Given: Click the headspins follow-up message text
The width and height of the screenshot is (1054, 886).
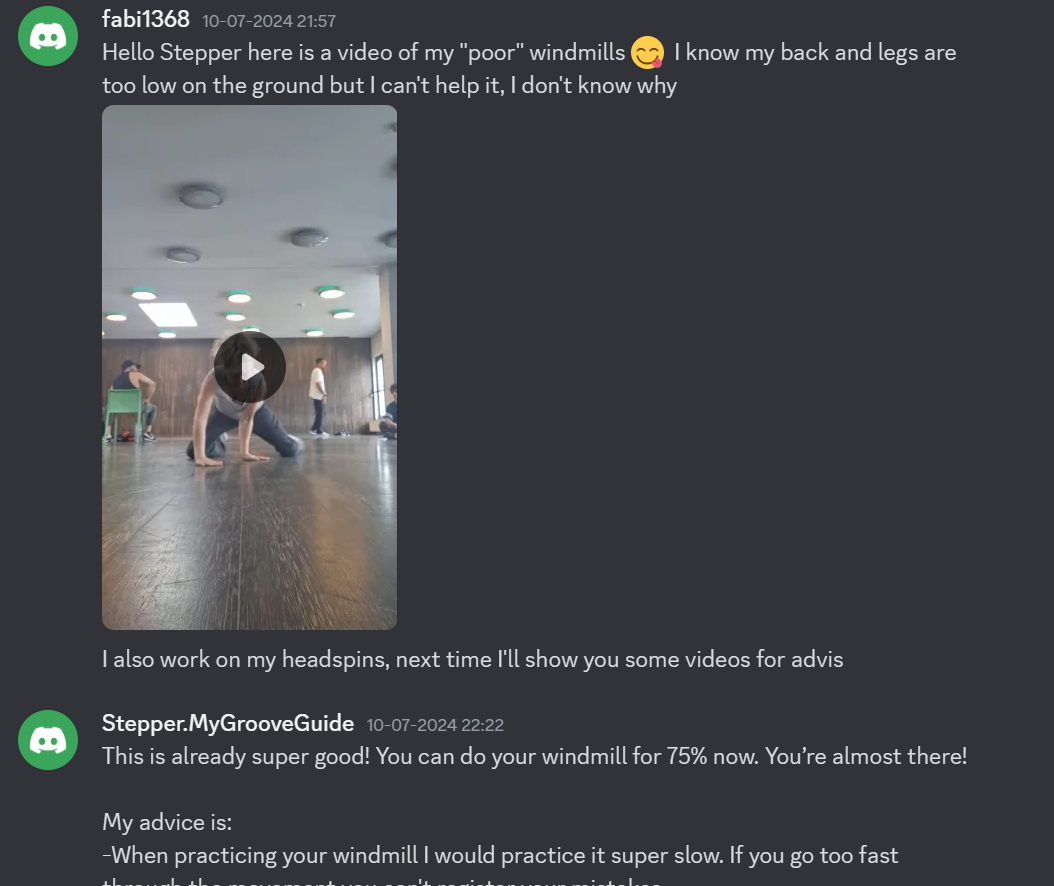Looking at the screenshot, I should pos(473,659).
